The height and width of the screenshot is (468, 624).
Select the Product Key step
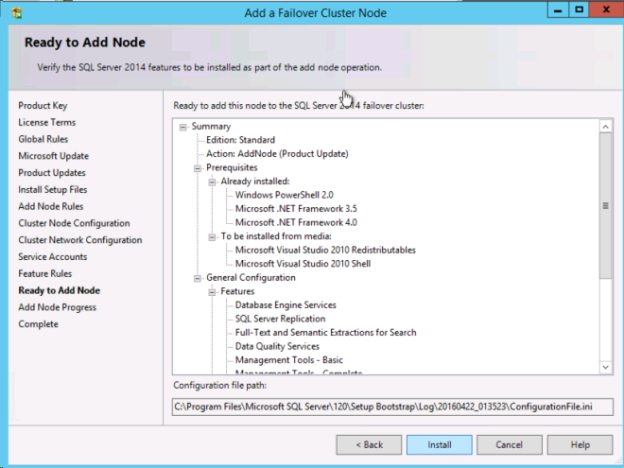click(x=43, y=105)
